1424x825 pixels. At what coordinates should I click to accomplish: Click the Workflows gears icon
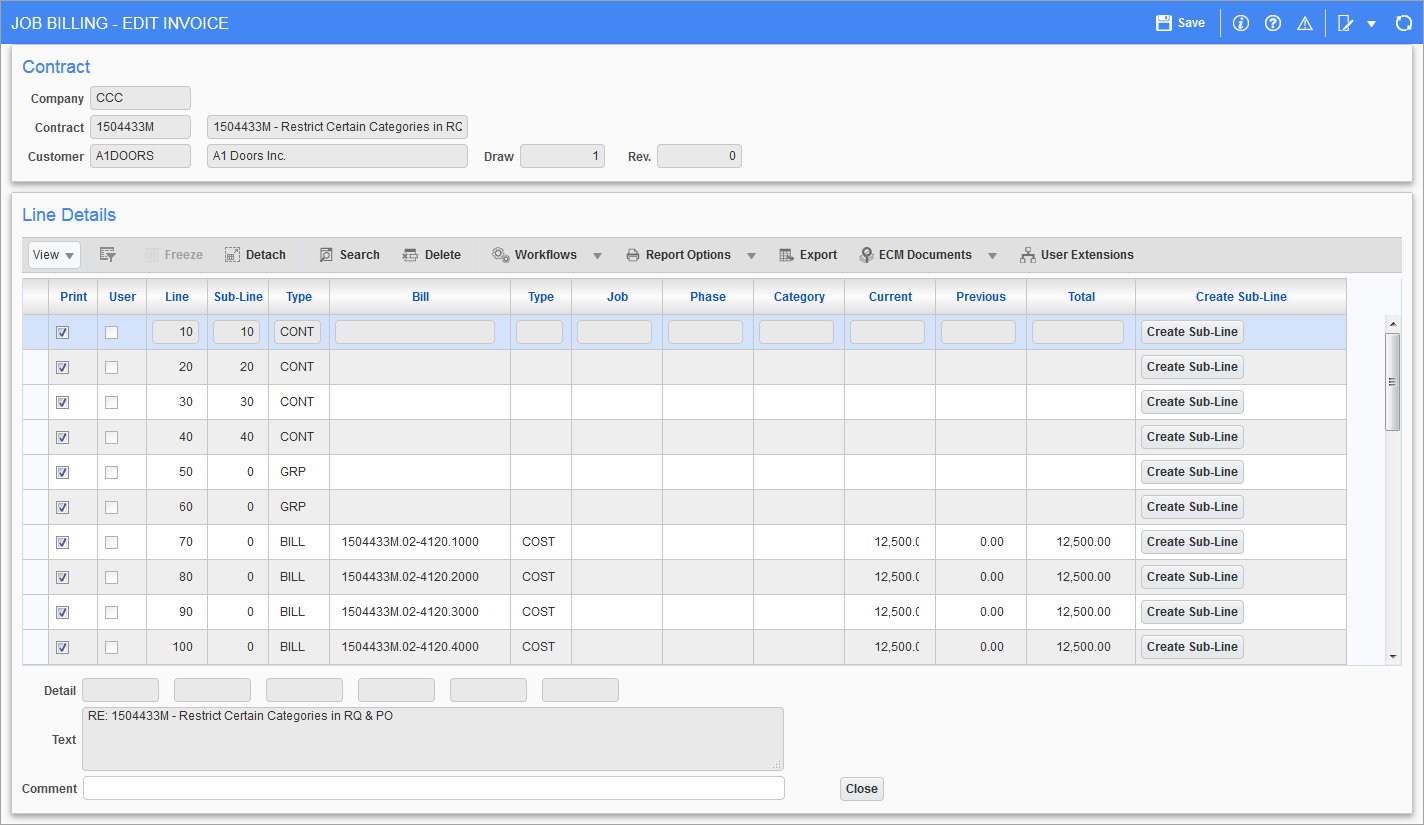[x=500, y=255]
